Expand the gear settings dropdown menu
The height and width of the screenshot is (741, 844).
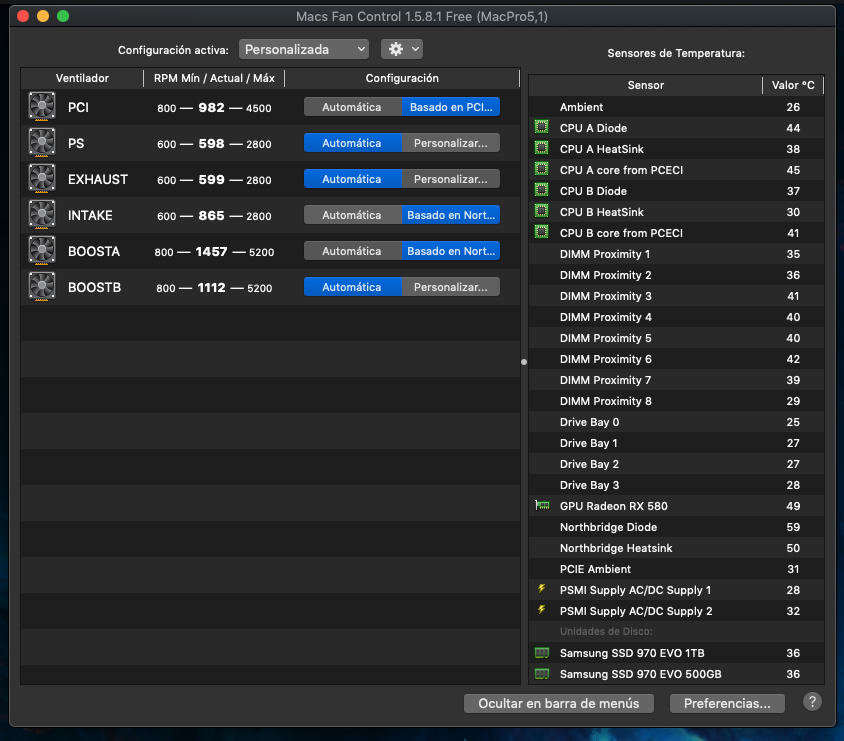pyautogui.click(x=401, y=49)
